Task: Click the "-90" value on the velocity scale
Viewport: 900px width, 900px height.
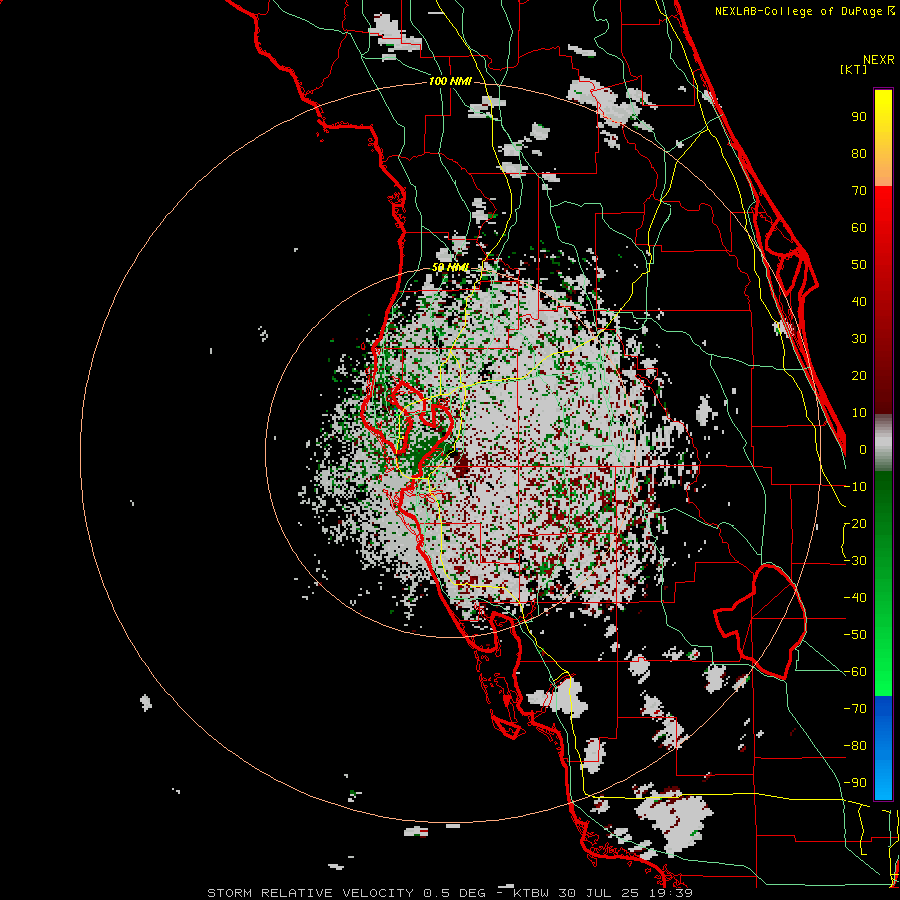Action: 855,783
